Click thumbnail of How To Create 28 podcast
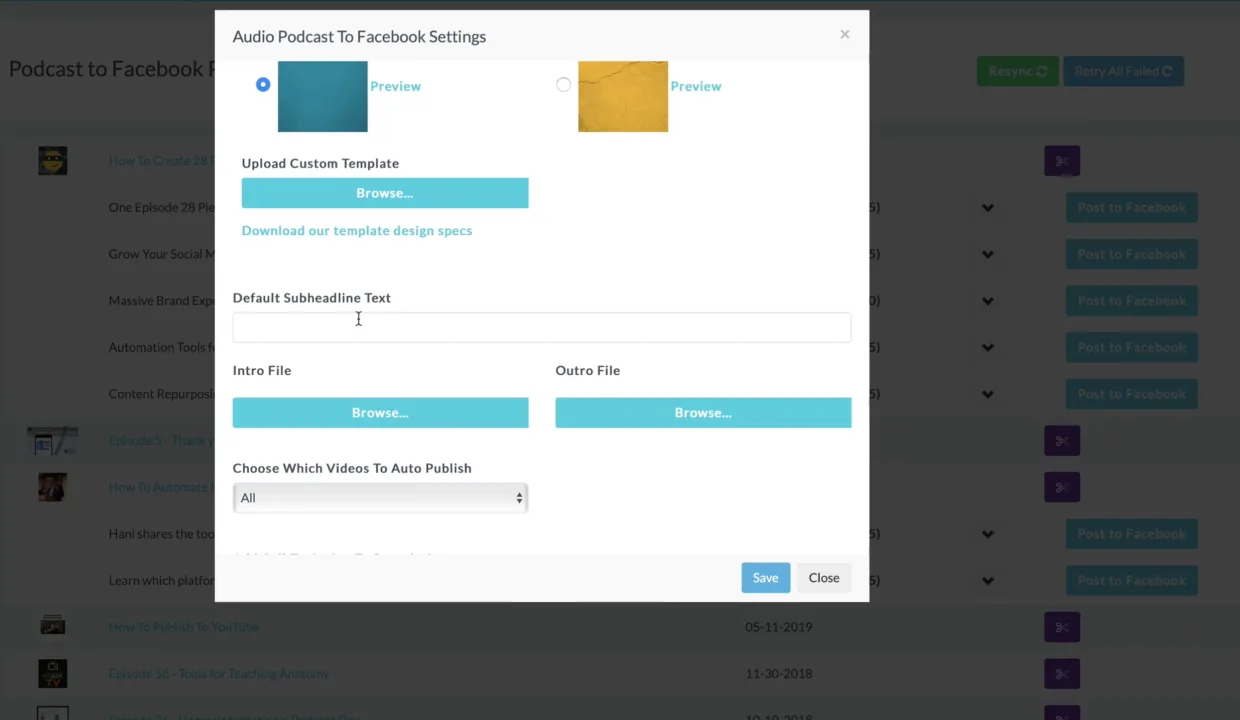The width and height of the screenshot is (1240, 720). tap(53, 161)
